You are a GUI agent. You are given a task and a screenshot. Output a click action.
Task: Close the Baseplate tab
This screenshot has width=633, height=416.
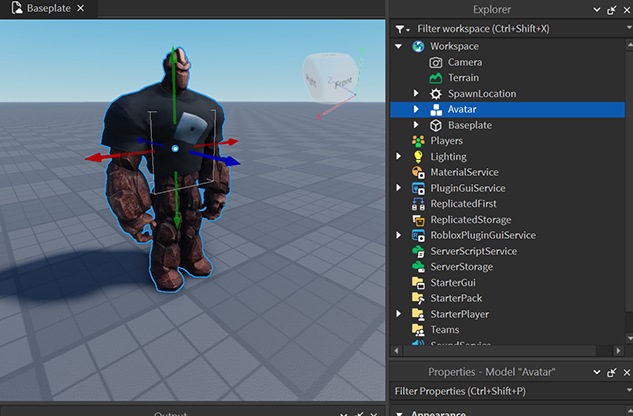tap(81, 8)
